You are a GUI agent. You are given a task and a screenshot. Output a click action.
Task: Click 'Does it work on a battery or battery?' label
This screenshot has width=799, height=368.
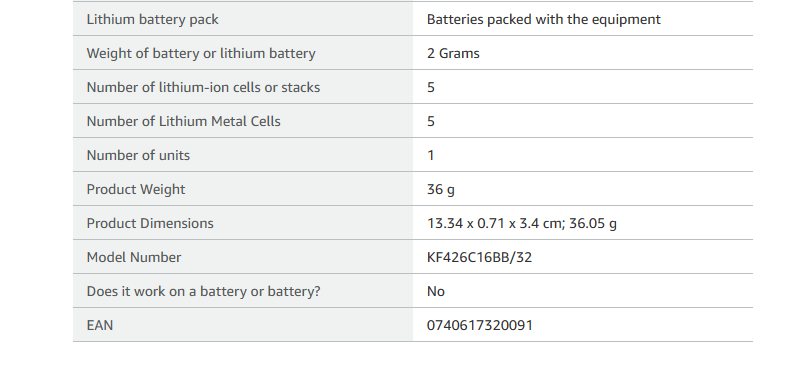[x=203, y=291]
